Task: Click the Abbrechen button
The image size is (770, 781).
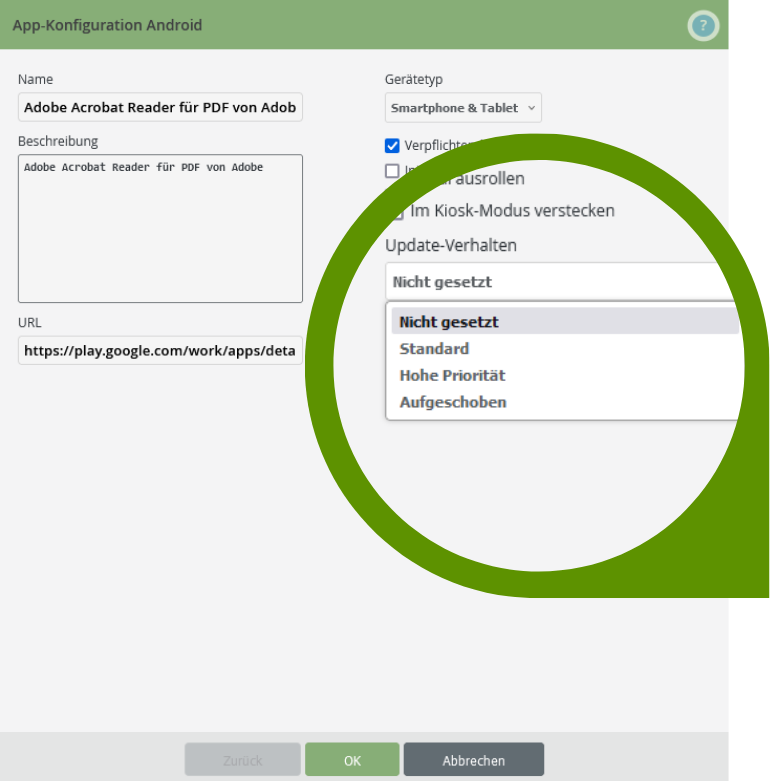Action: 474,760
